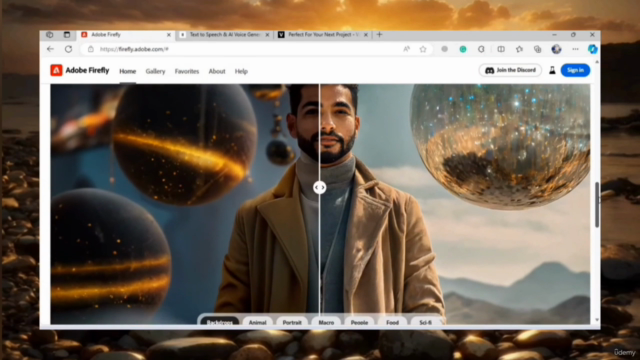Click Join the Discord button

tap(510, 70)
